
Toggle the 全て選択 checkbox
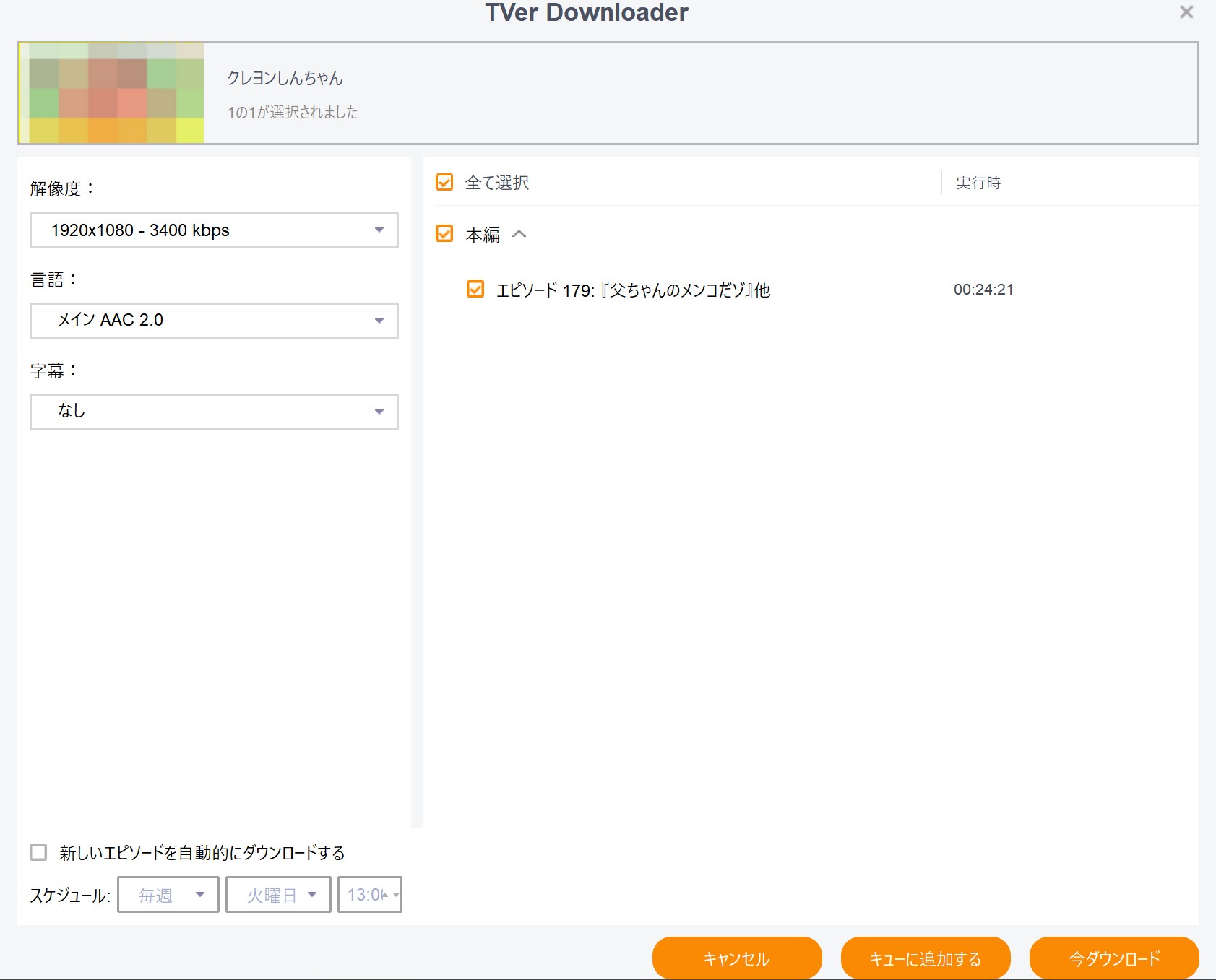point(444,182)
